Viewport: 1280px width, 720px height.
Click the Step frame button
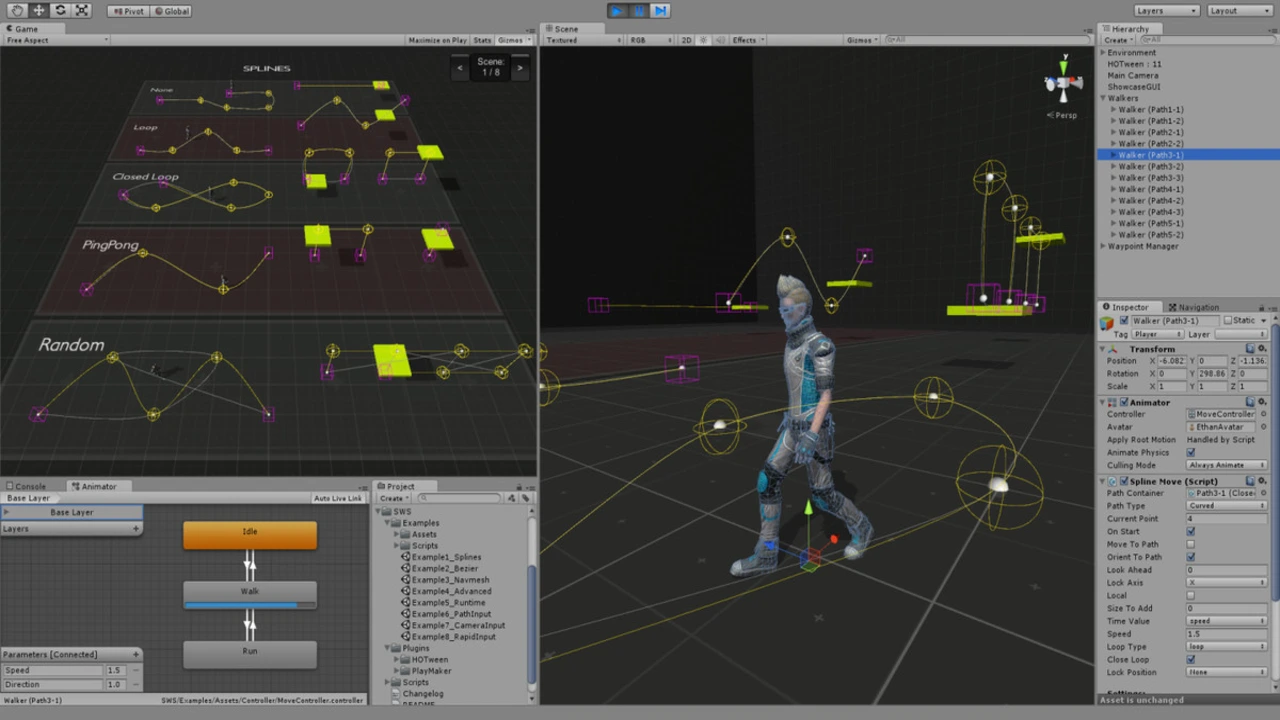pos(660,10)
